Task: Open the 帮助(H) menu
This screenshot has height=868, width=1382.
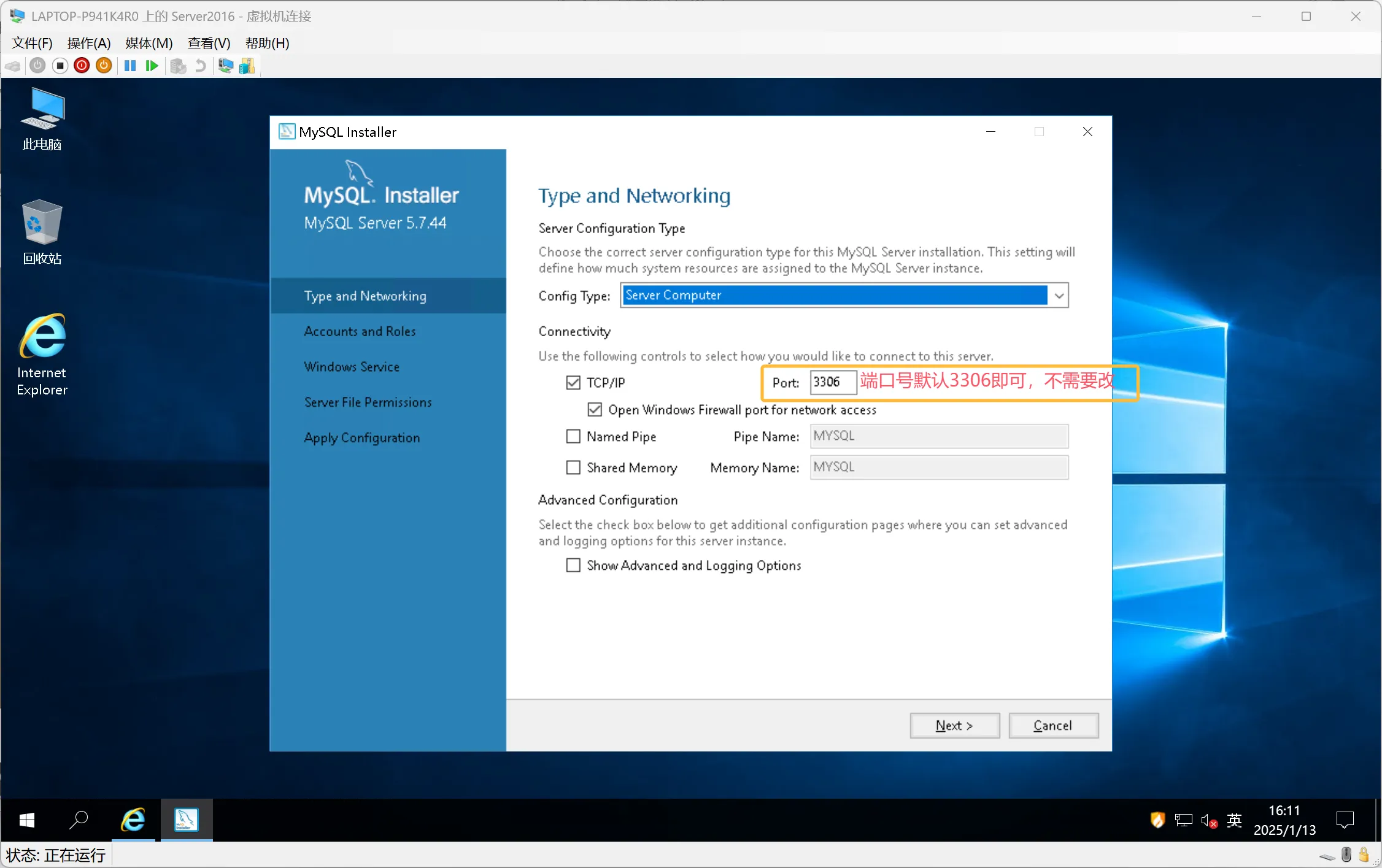Action: pyautogui.click(x=268, y=43)
